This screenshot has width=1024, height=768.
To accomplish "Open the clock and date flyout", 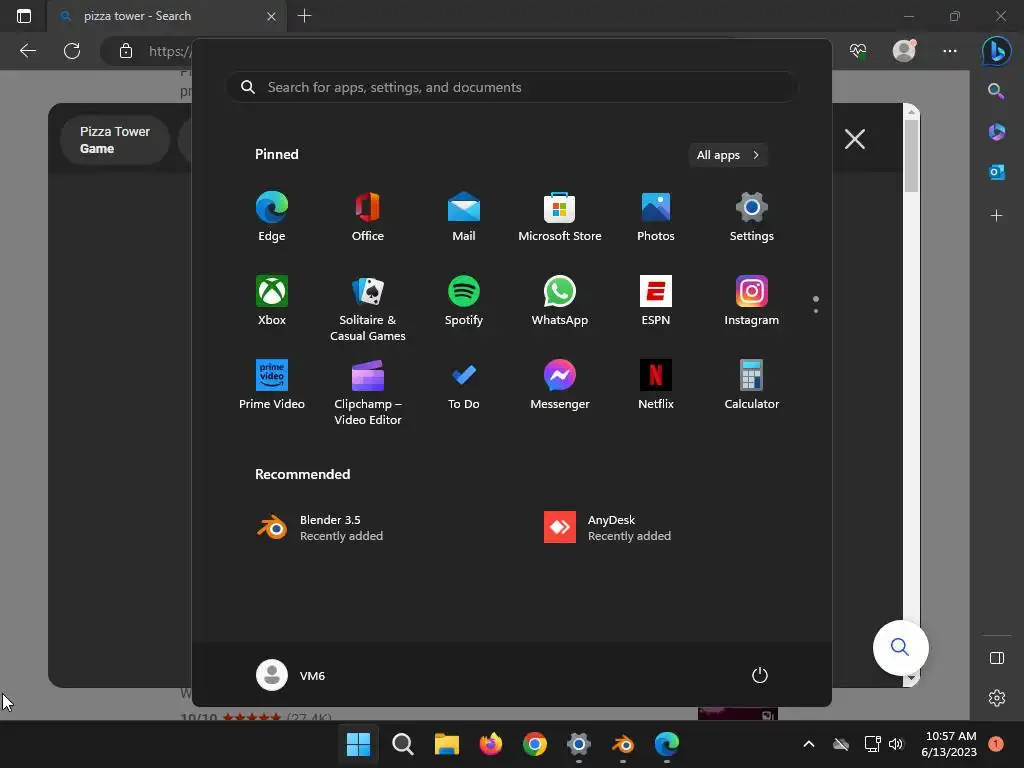I will pyautogui.click(x=949, y=744).
